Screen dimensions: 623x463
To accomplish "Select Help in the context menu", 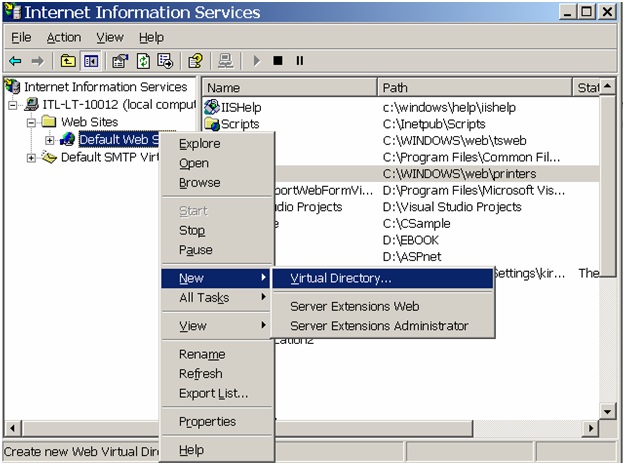I will tap(217, 449).
